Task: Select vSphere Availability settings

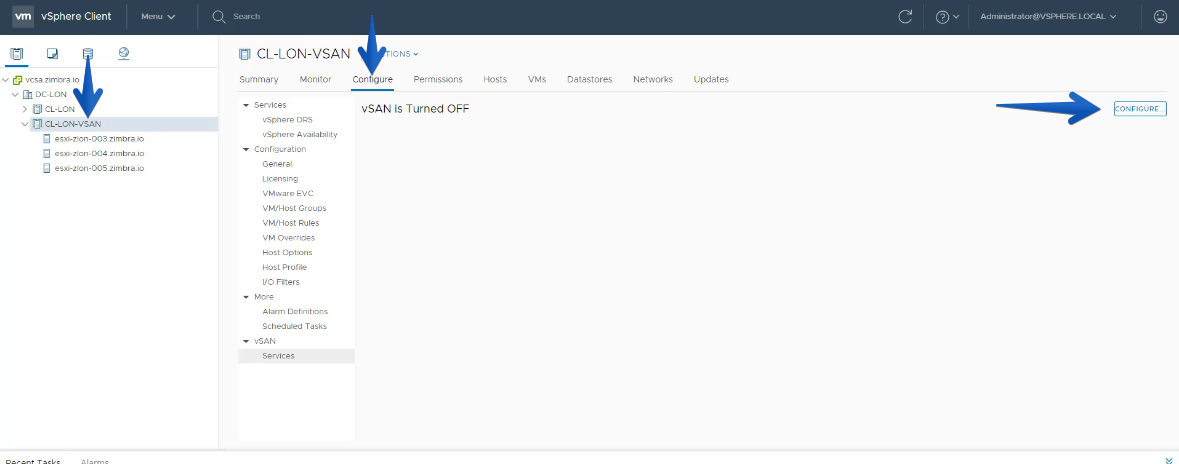Action: click(300, 135)
